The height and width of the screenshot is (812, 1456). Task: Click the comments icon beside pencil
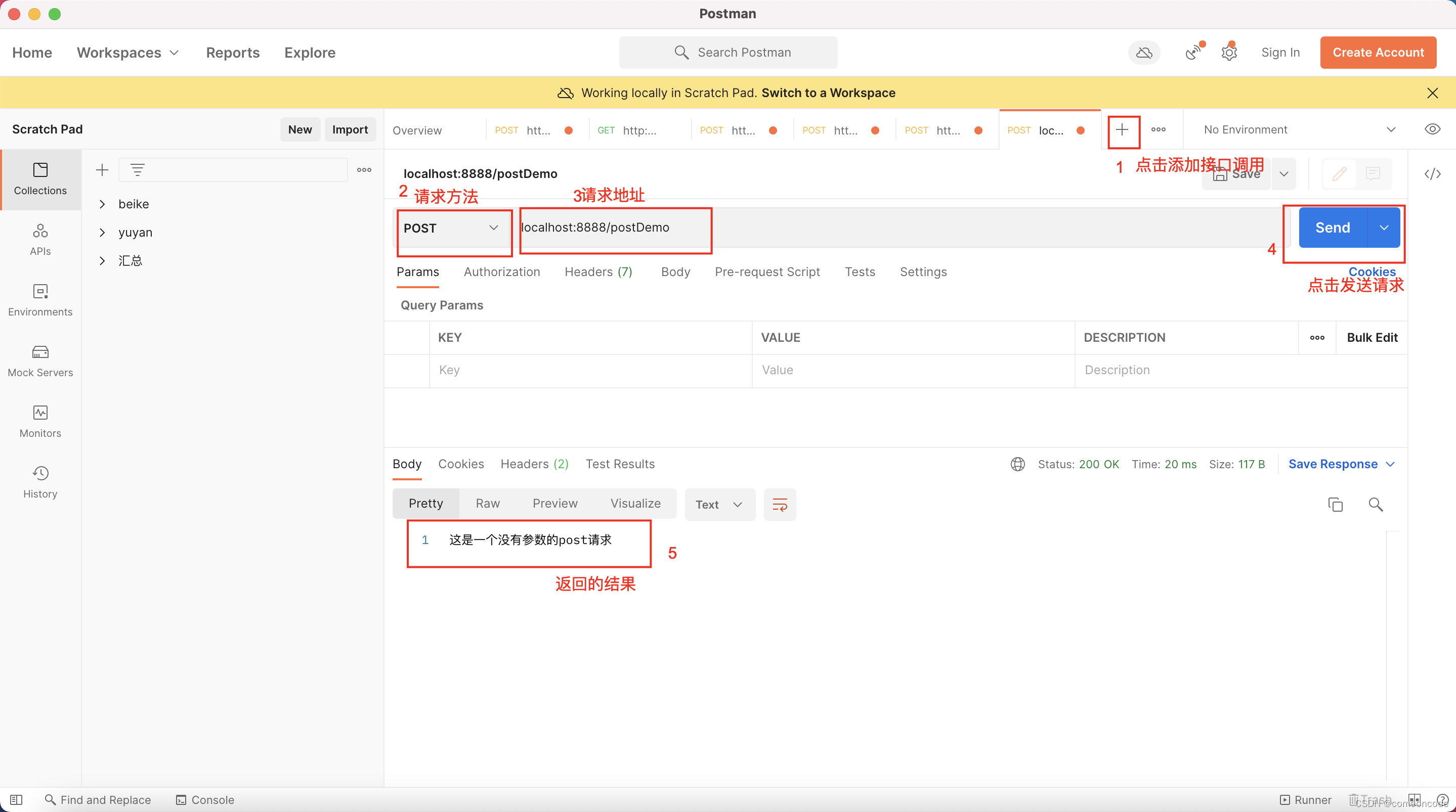[x=1373, y=173]
